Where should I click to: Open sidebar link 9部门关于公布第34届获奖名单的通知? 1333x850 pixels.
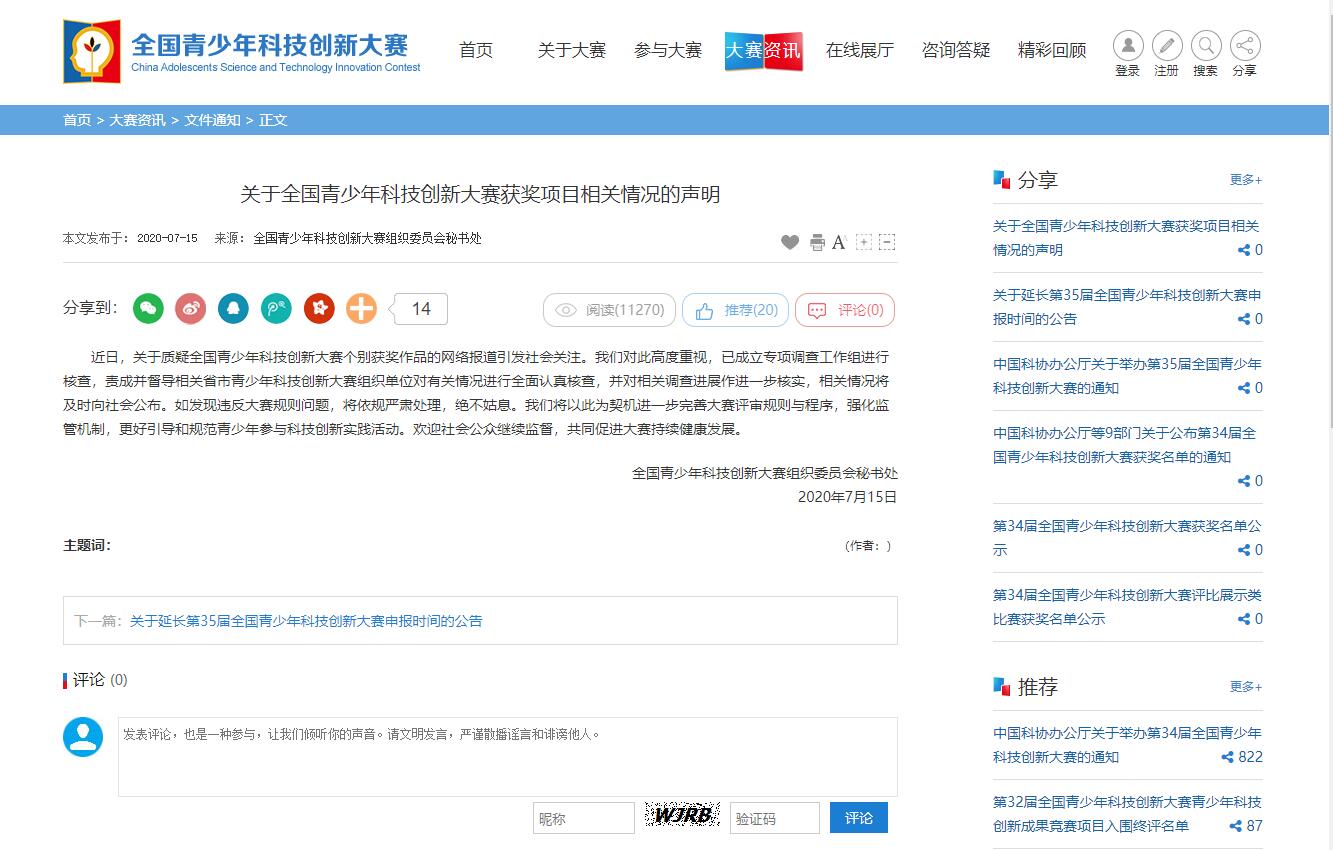tap(1125, 445)
